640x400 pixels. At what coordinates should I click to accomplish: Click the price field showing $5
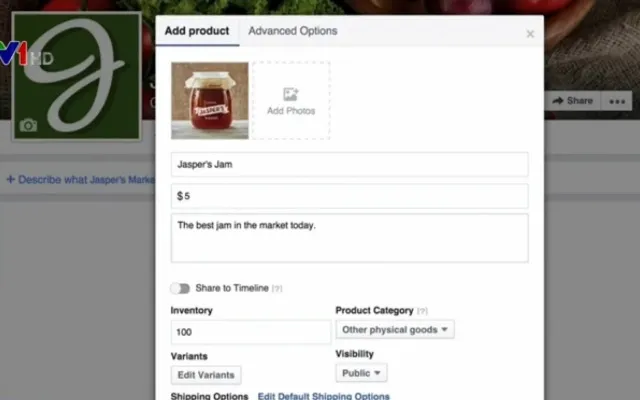tap(349, 196)
